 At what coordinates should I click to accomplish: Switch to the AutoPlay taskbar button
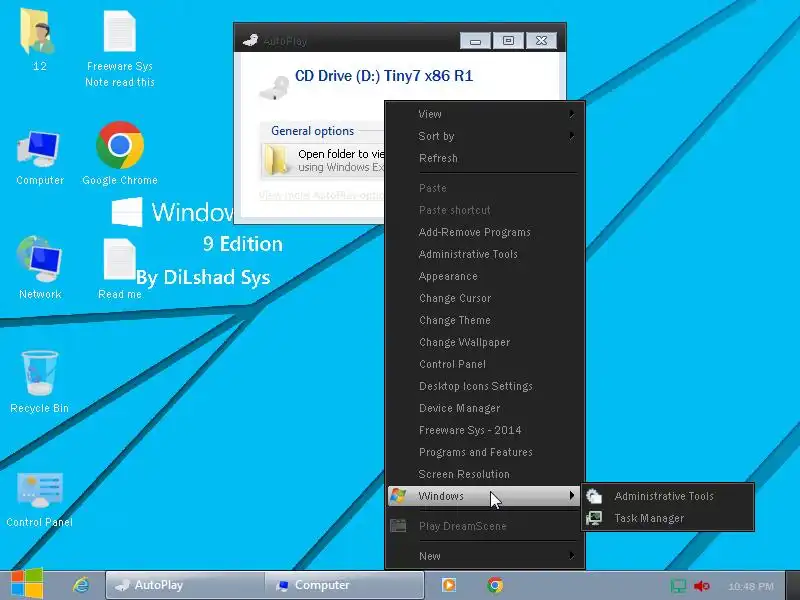[185, 585]
